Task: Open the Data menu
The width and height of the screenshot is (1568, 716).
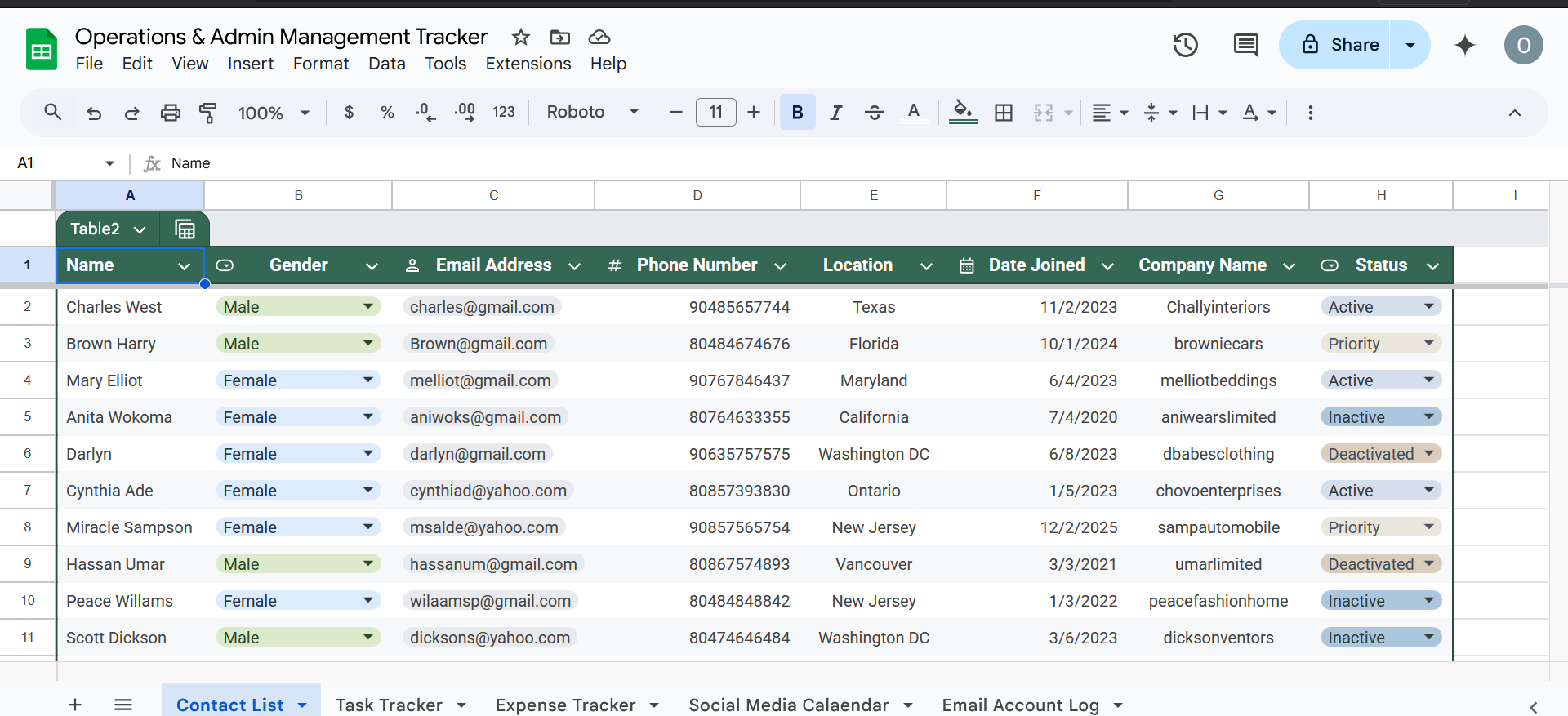Action: (387, 64)
